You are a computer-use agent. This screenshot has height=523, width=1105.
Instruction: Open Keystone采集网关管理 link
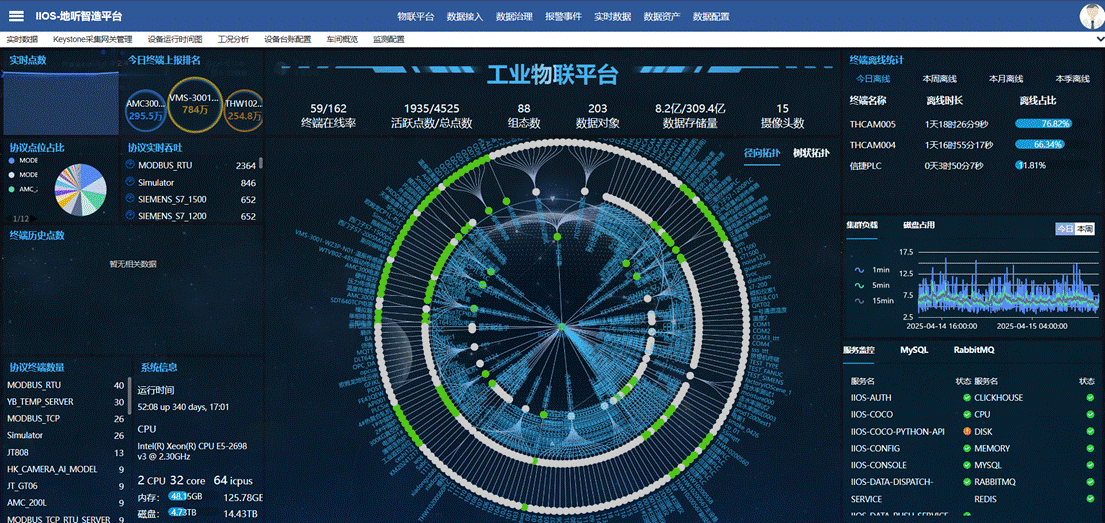coord(92,39)
